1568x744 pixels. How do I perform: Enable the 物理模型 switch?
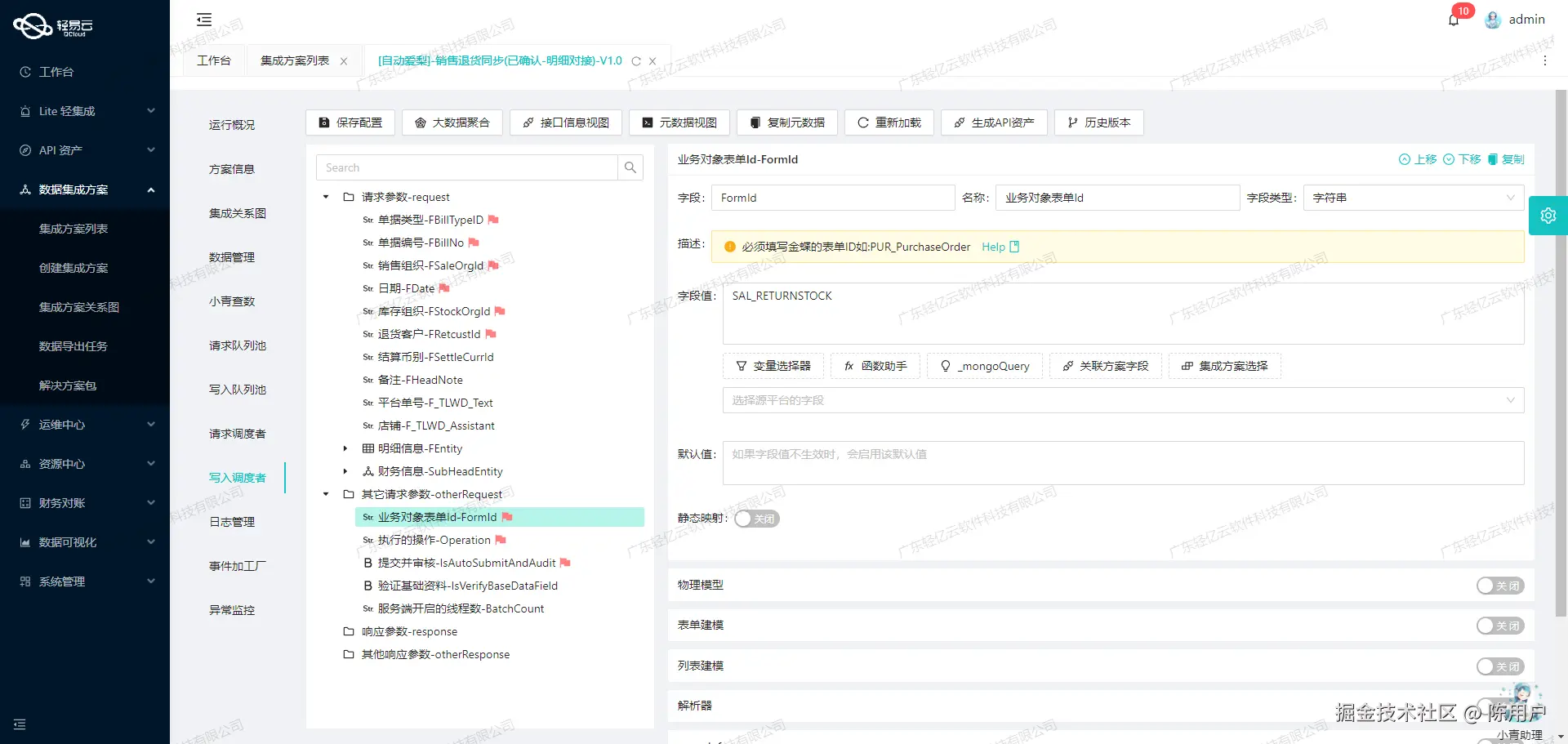point(1499,586)
